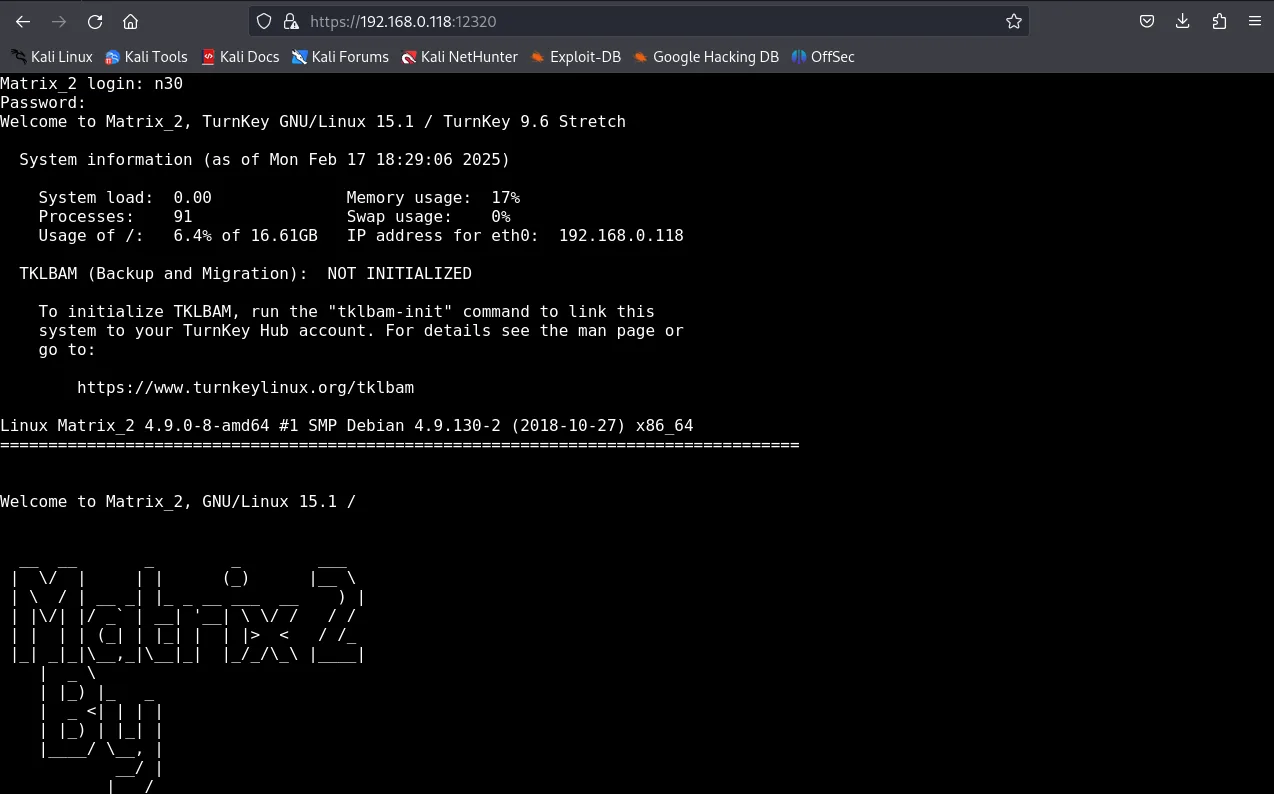Click the 'Memory usage: 17%' text
1274x794 pixels.
coord(433,198)
